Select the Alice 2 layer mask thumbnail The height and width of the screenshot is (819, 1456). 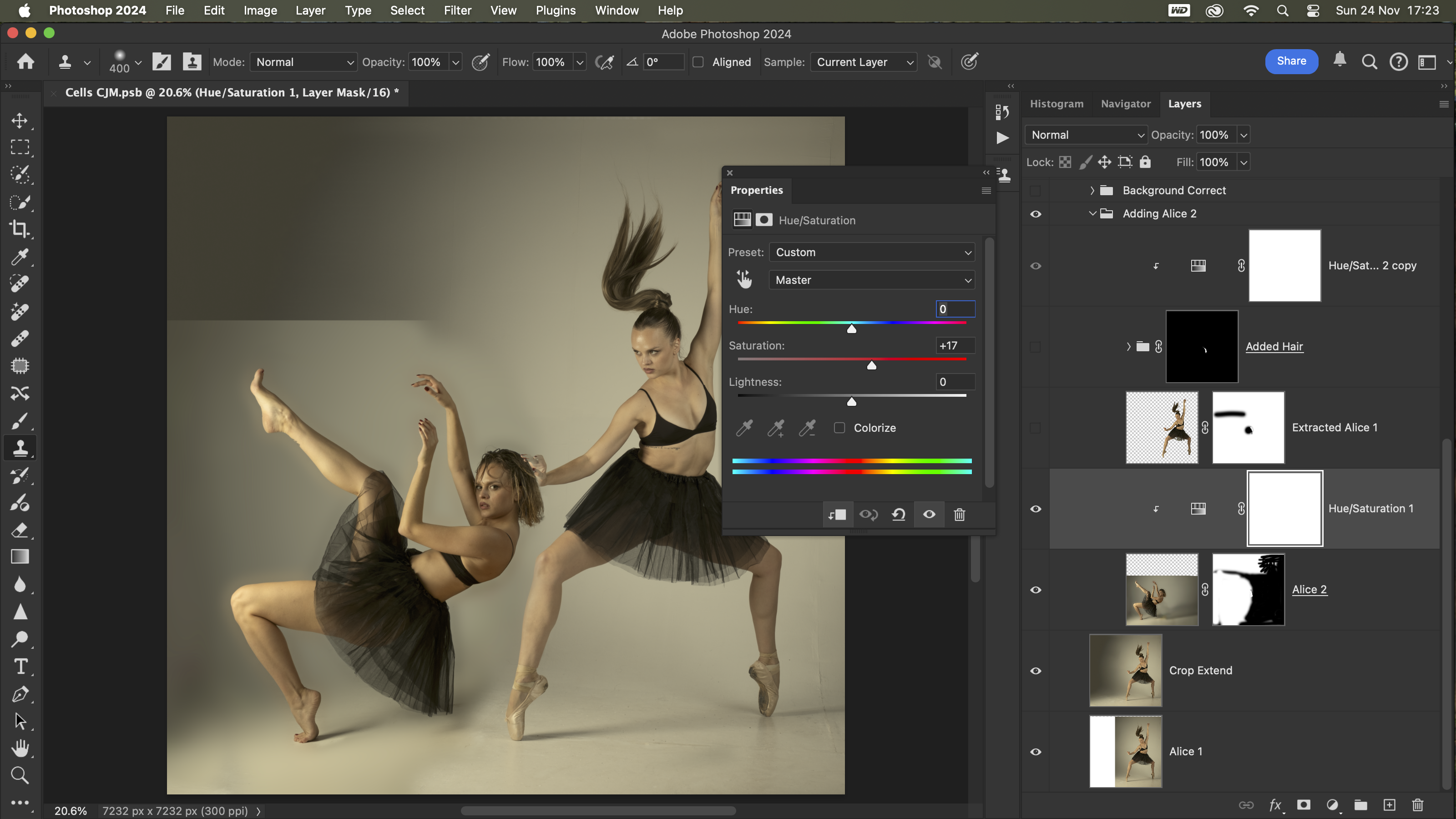(x=1248, y=590)
